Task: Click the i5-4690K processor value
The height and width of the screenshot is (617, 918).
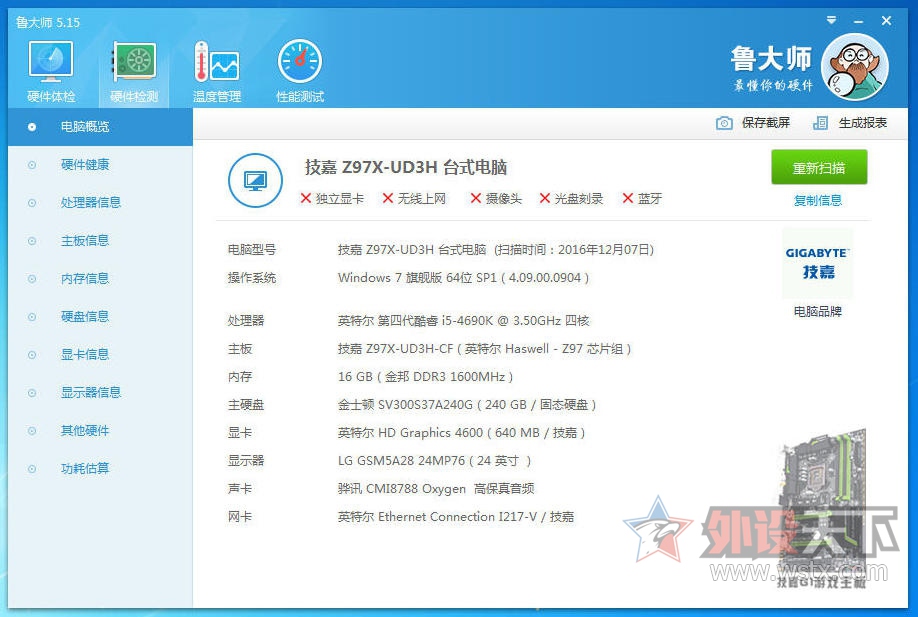Action: coord(463,321)
